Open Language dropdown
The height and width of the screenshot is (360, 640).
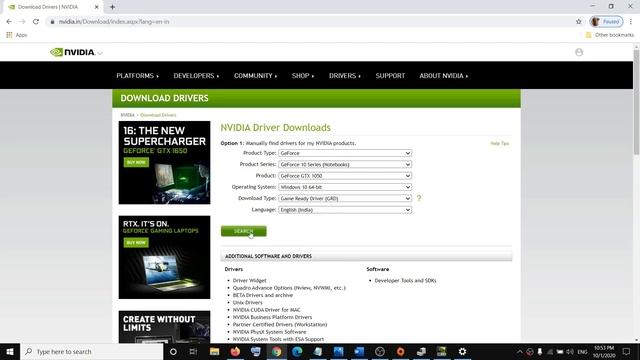[345, 210]
